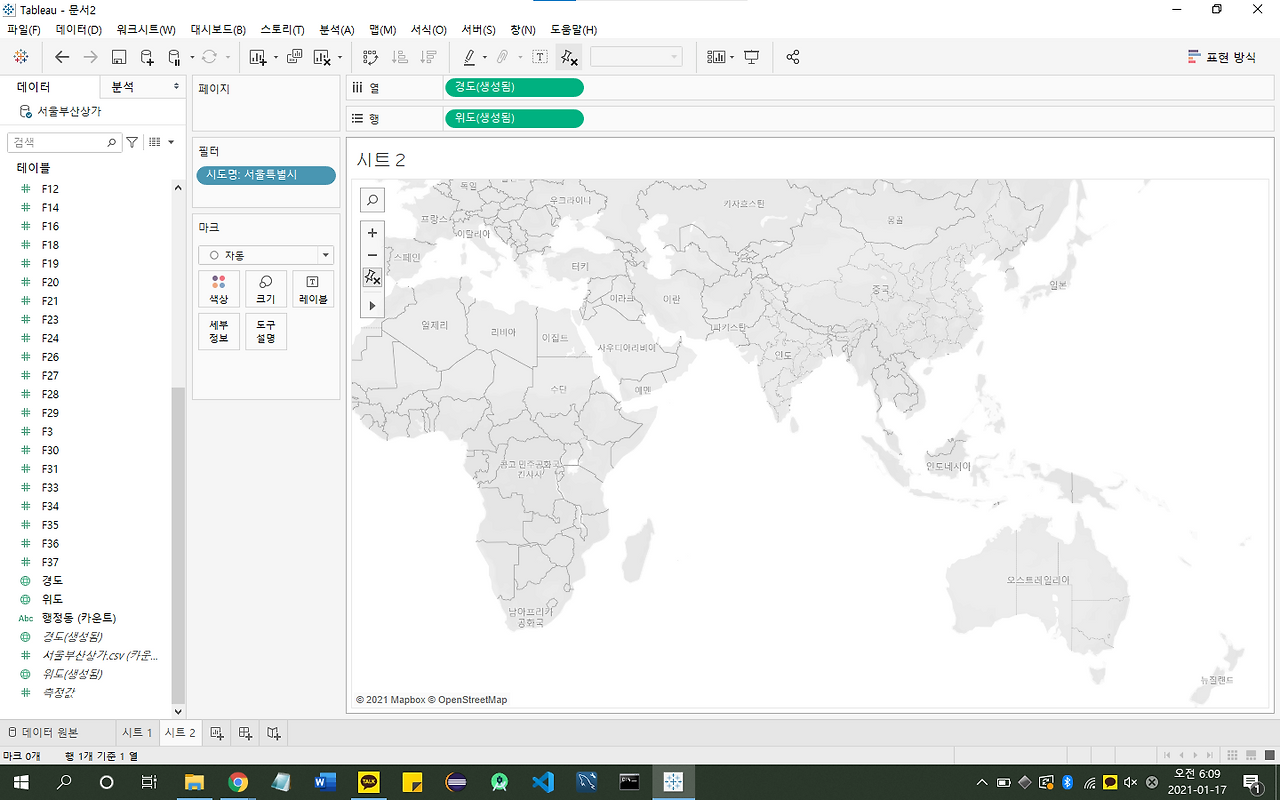Click the data pane vertical scrollbar
Viewport: 1280px width, 800px height.
[x=178, y=545]
